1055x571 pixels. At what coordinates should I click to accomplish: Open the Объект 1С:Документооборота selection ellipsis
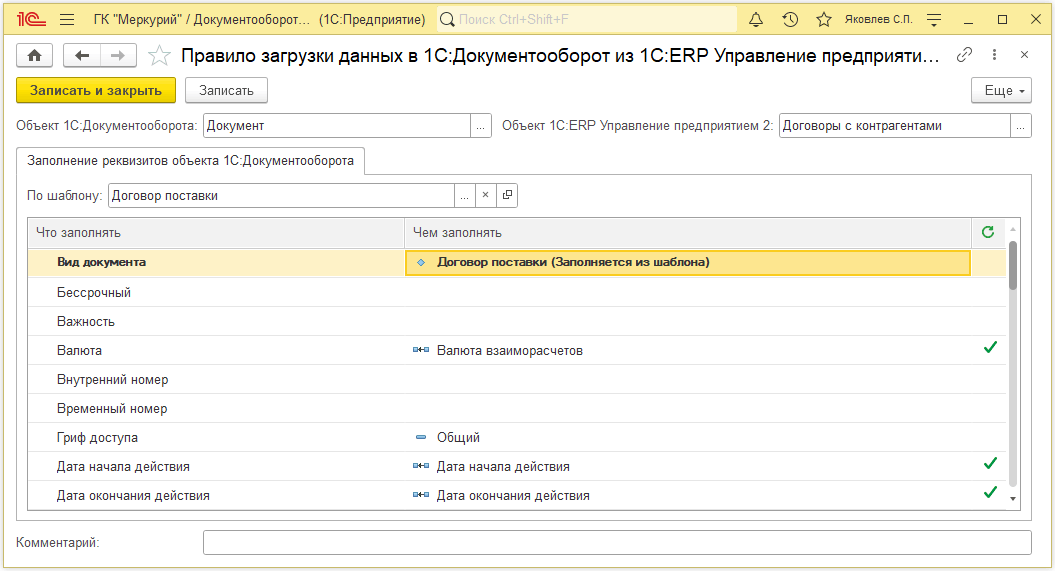click(x=480, y=126)
